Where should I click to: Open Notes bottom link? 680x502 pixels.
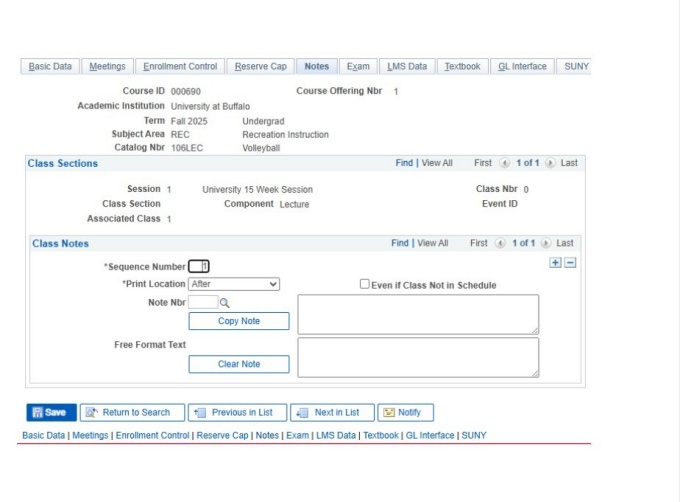tap(267, 435)
